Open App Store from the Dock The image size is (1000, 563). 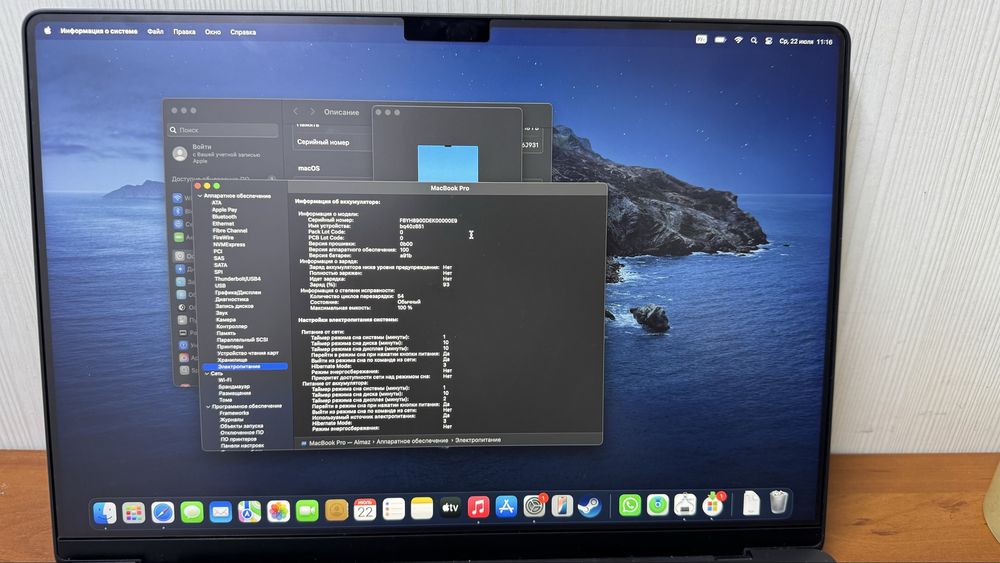[506, 506]
